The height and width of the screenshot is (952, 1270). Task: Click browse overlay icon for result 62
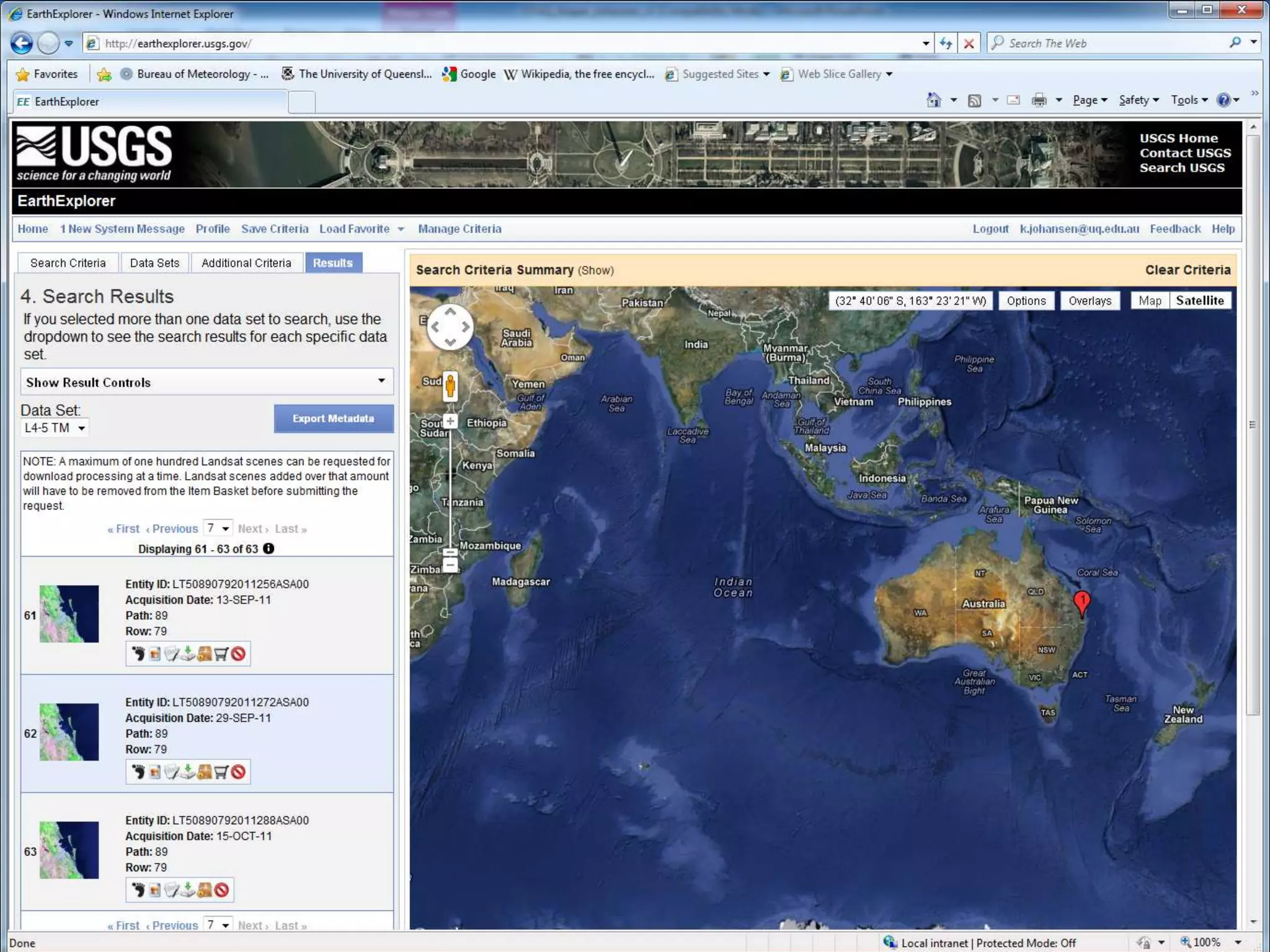(x=154, y=772)
